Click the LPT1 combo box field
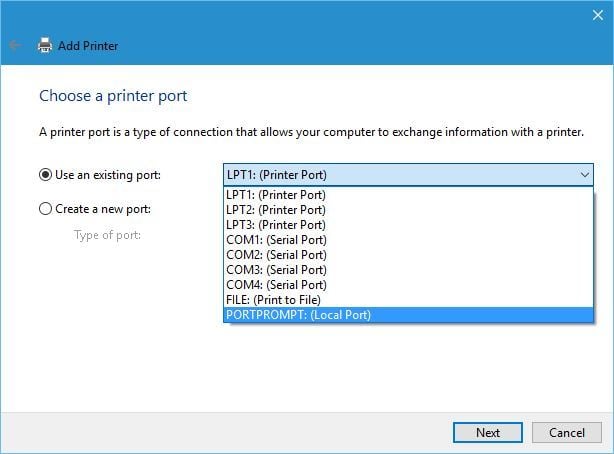Image resolution: width=614 pixels, height=454 pixels. pyautogui.click(x=408, y=175)
